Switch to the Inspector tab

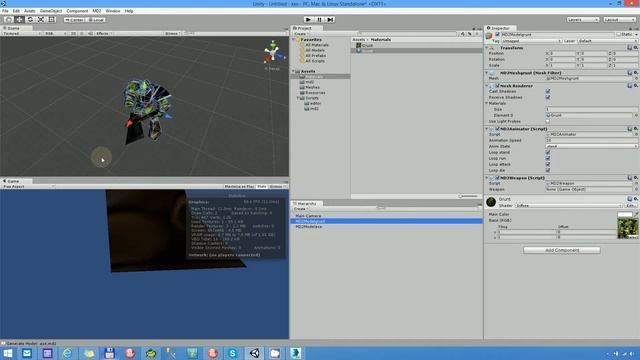500,28
